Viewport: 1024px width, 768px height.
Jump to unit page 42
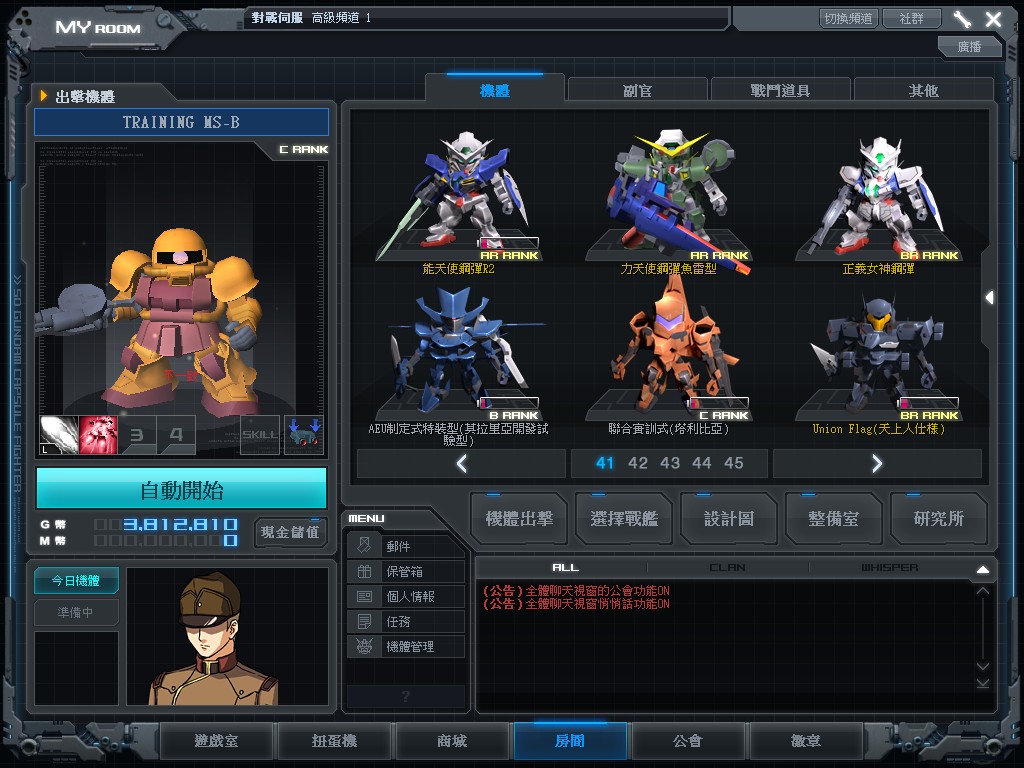click(637, 463)
